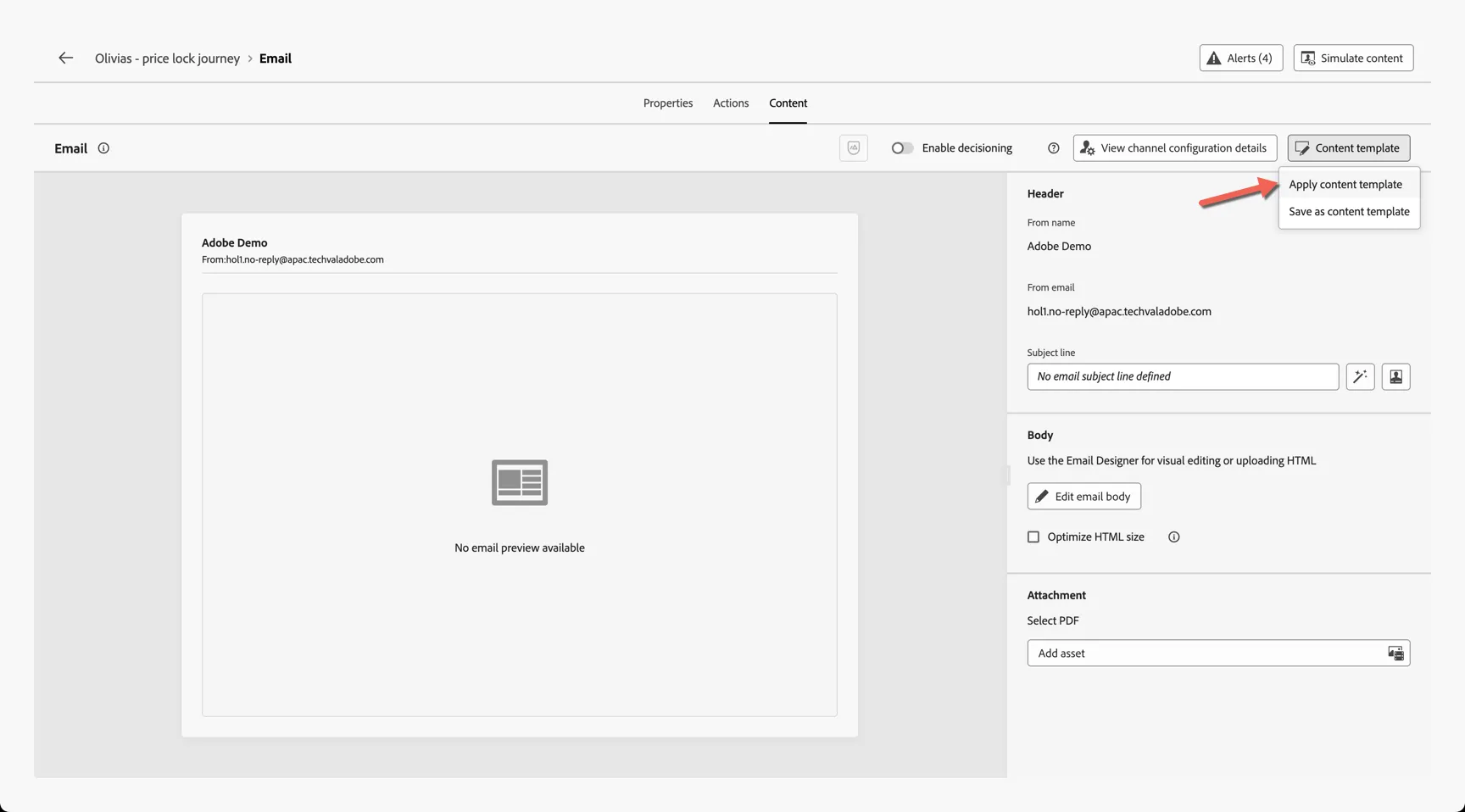Screen dimensions: 1465x812
Task: Click the Adobe Demo From name value
Action: (1059, 246)
